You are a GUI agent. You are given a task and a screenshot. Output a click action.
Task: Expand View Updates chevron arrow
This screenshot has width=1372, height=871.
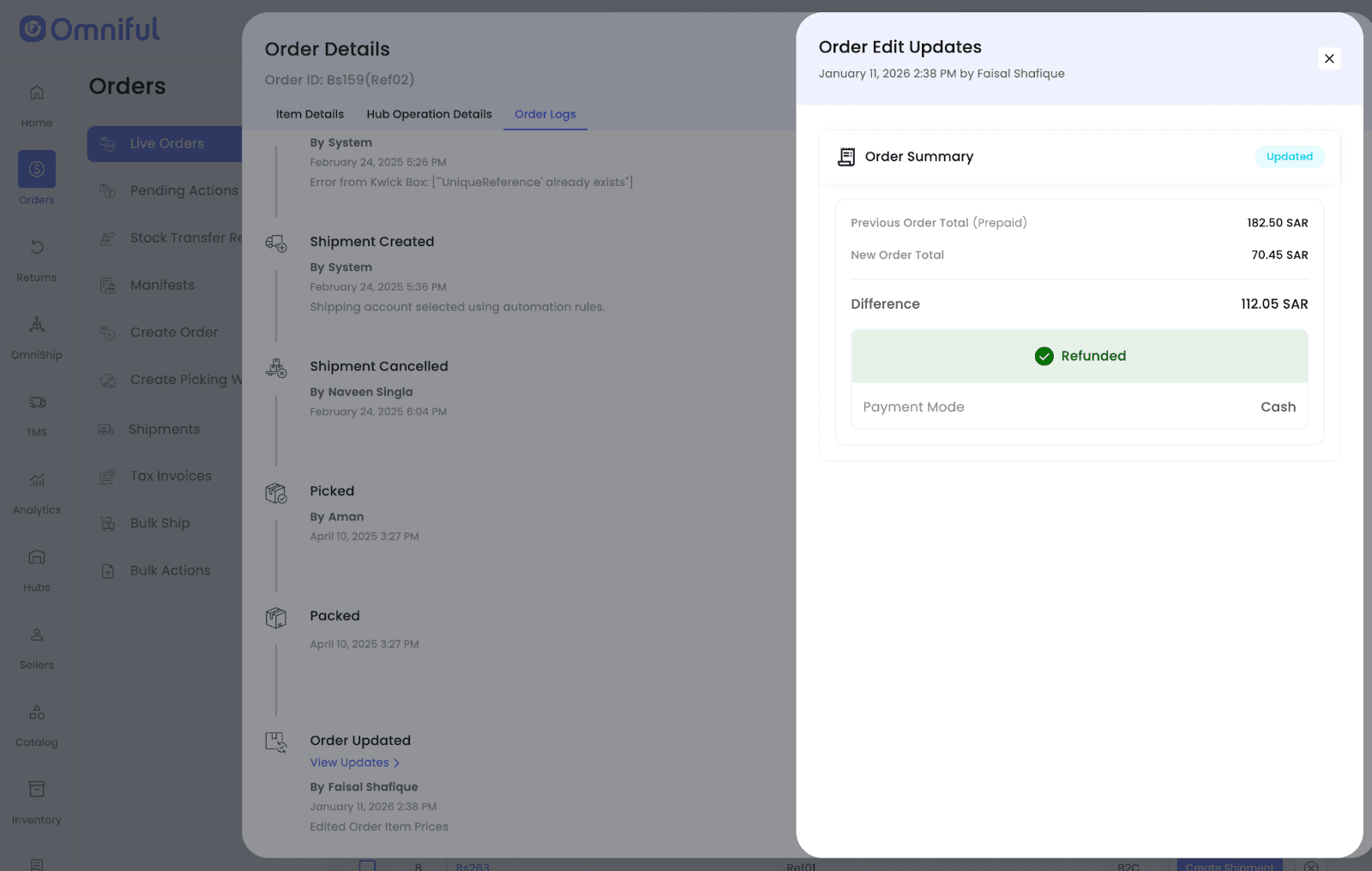coord(396,763)
